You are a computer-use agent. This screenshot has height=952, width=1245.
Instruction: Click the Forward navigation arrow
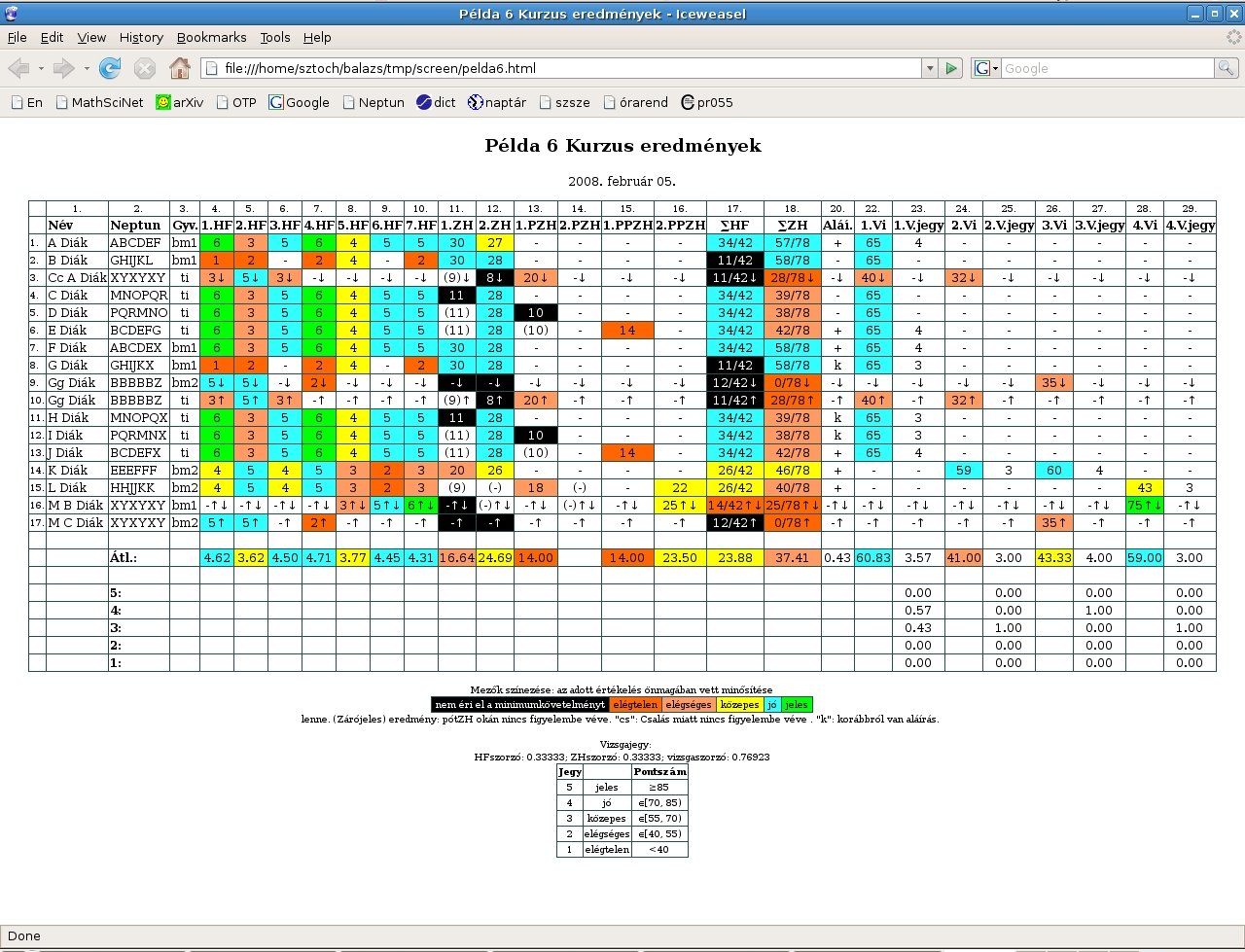pyautogui.click(x=63, y=69)
